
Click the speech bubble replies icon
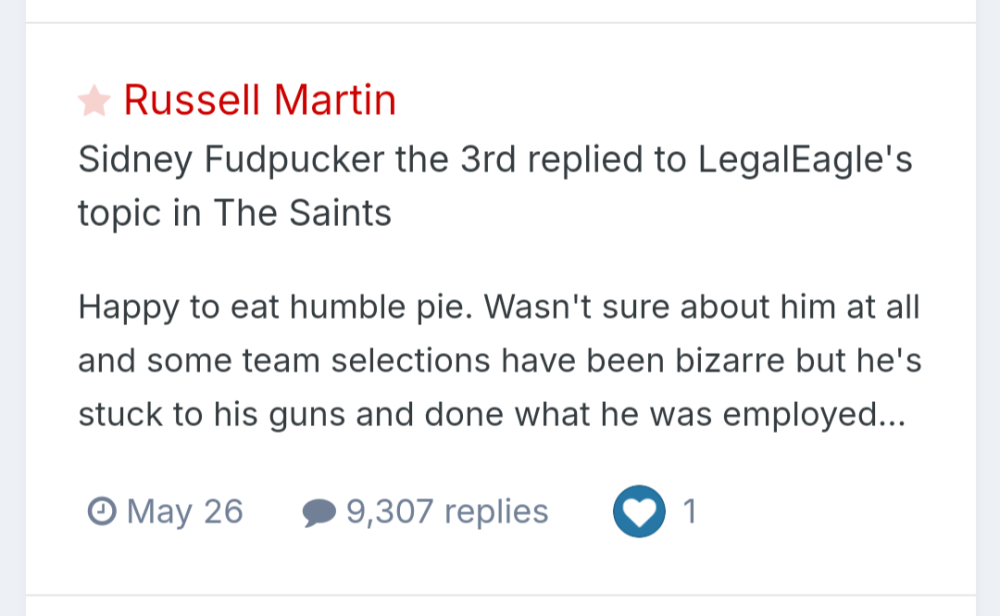(x=318, y=513)
